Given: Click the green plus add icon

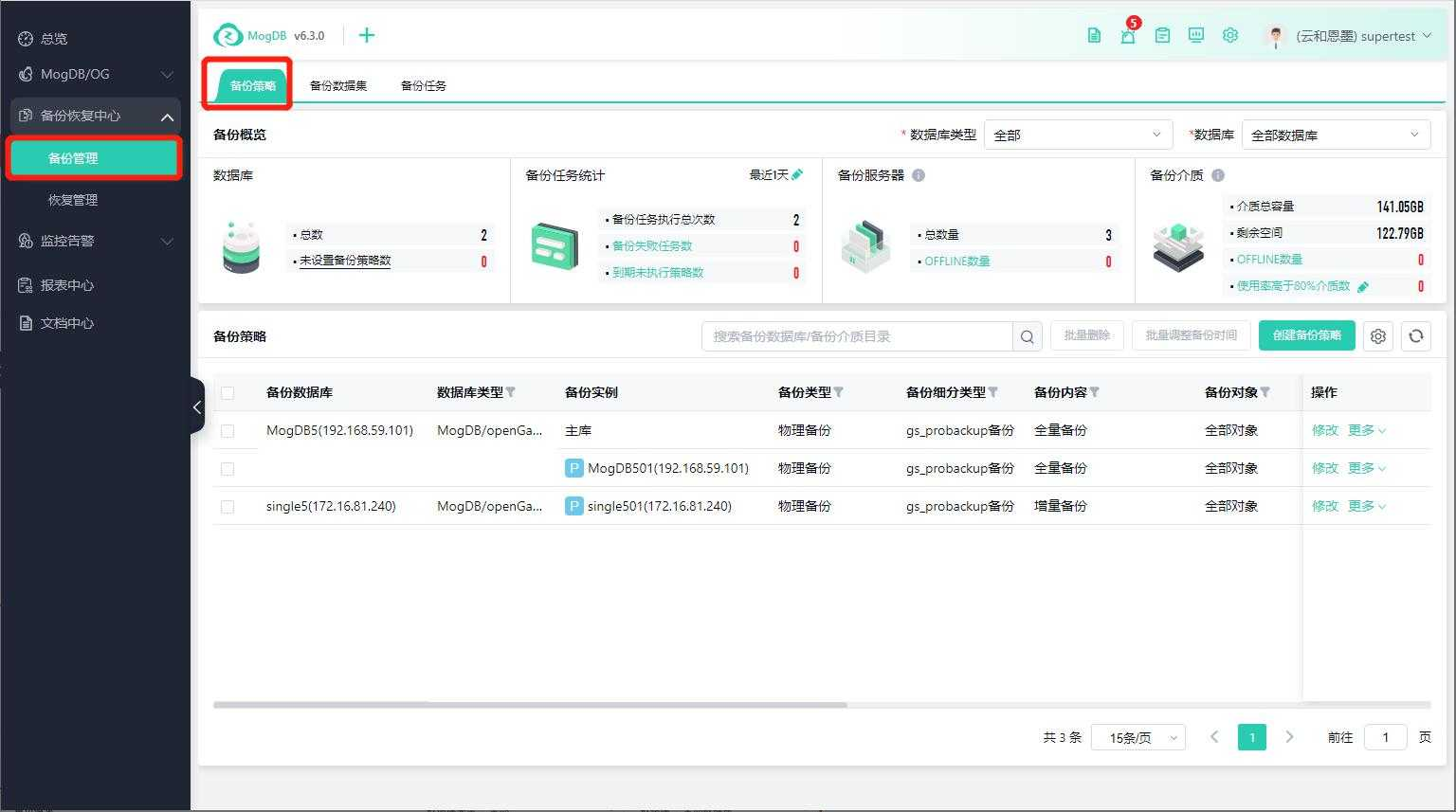Looking at the screenshot, I should [367, 35].
